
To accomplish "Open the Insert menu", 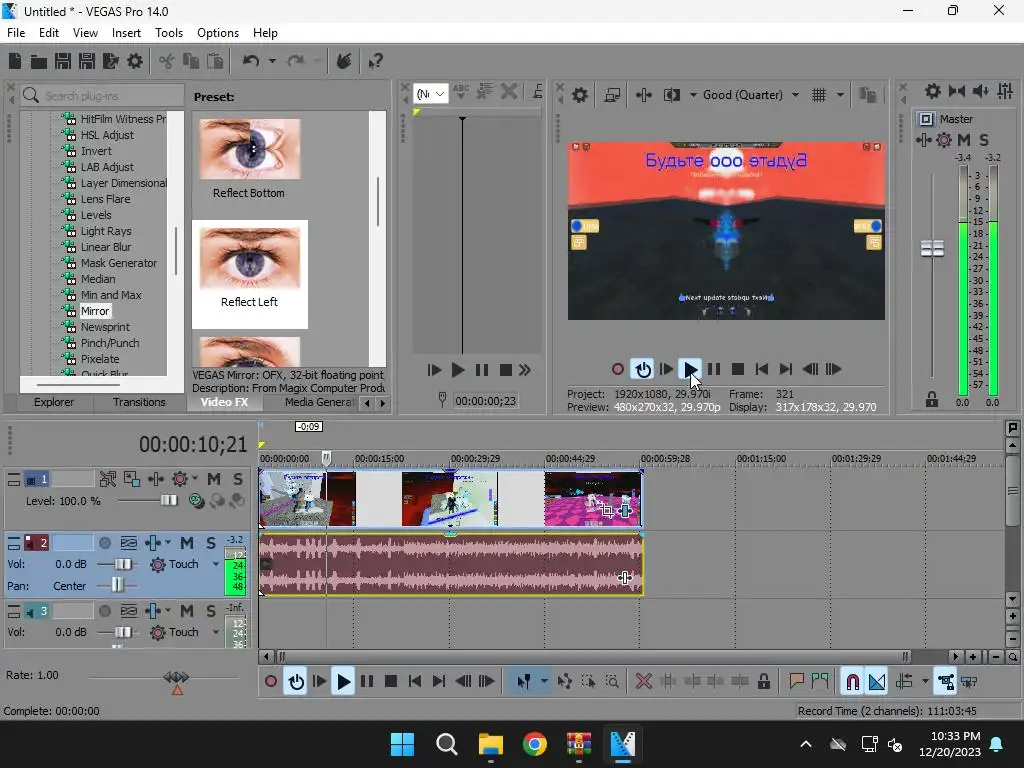I will pos(126,33).
